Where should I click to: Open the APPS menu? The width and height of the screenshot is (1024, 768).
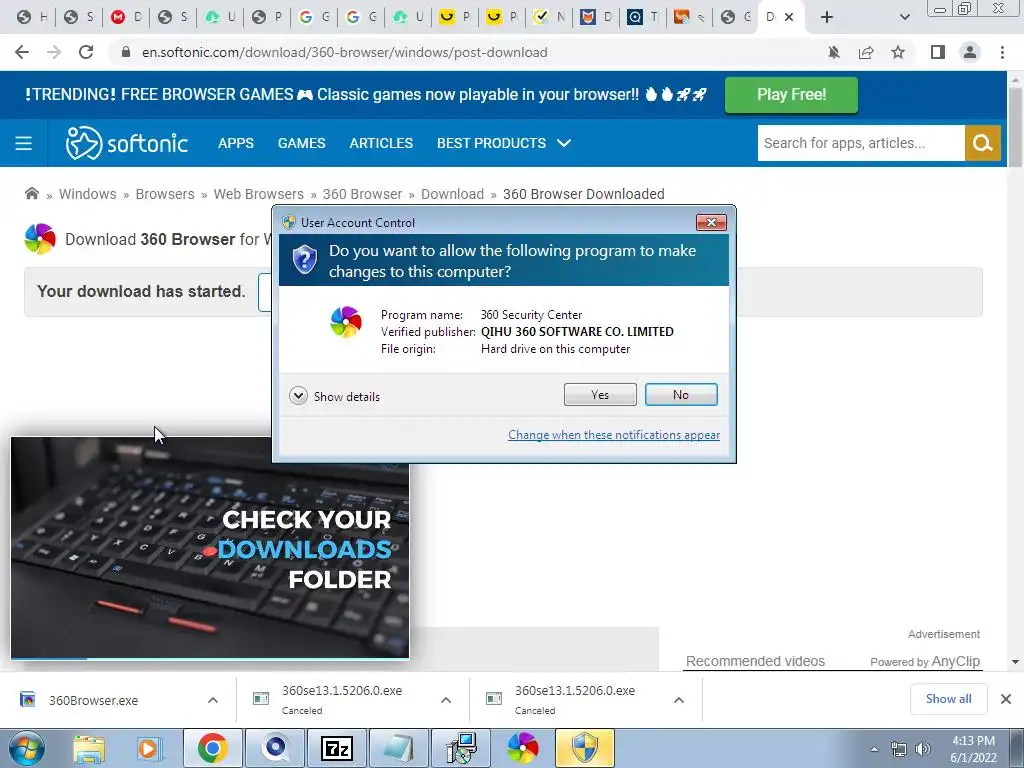[236, 143]
